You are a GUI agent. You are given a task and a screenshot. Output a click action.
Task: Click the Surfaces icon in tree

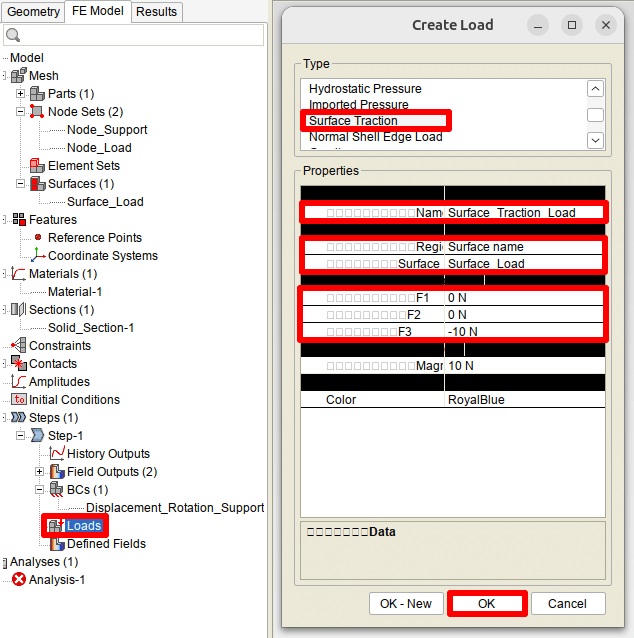coord(38,184)
